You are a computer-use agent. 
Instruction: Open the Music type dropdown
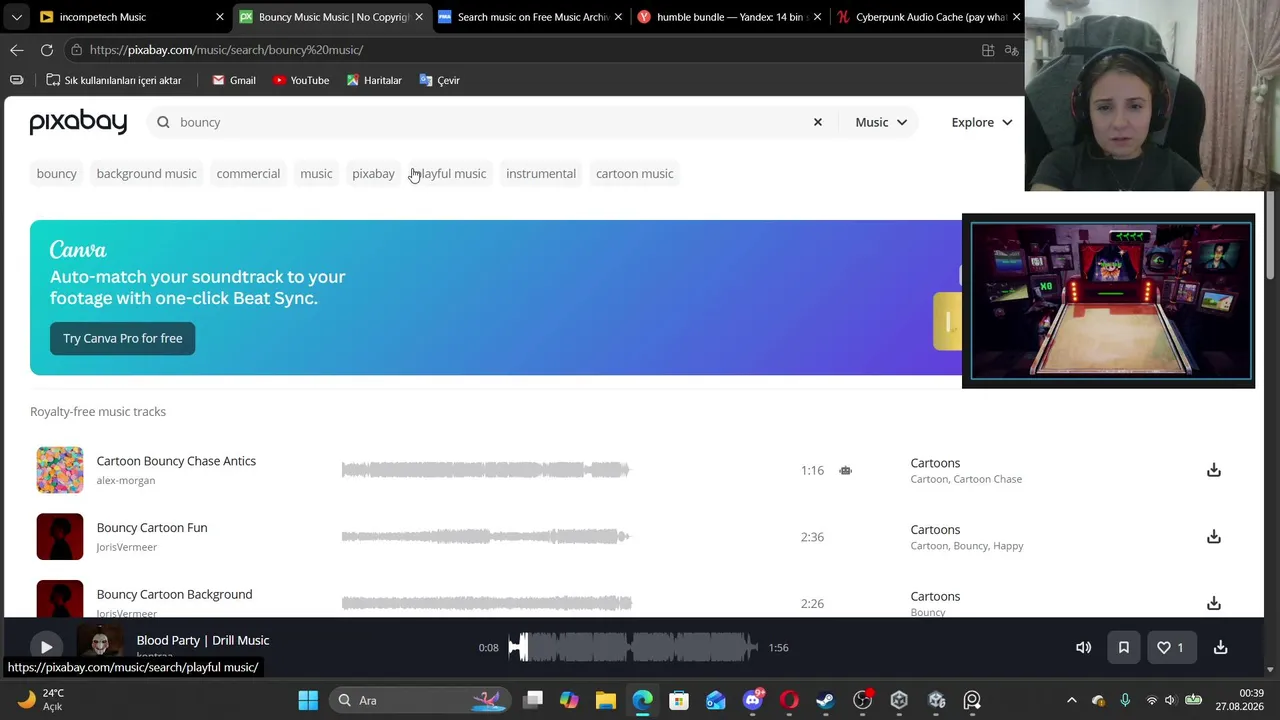coord(881,122)
